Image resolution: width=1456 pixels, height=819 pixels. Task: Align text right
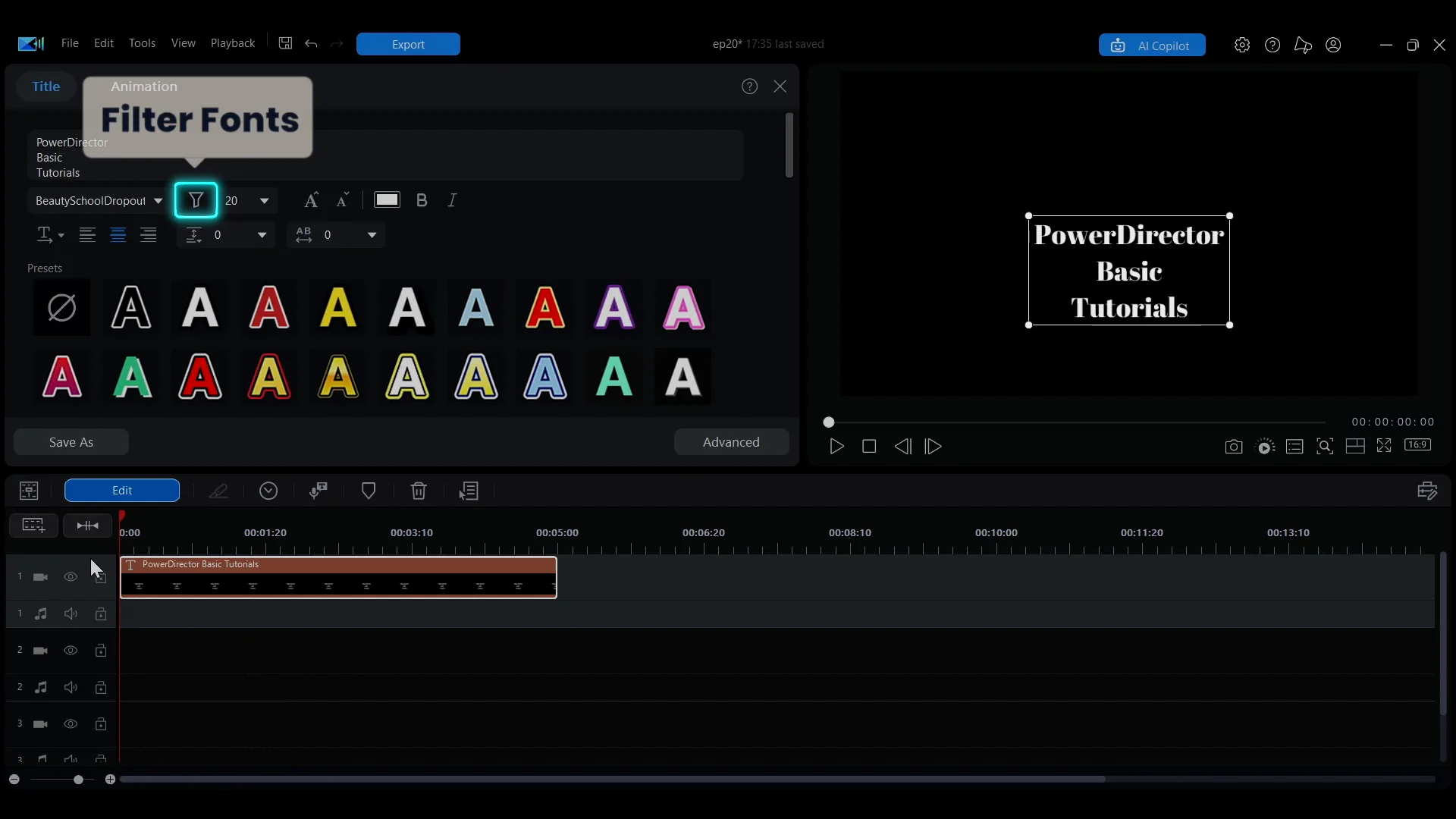tap(149, 235)
